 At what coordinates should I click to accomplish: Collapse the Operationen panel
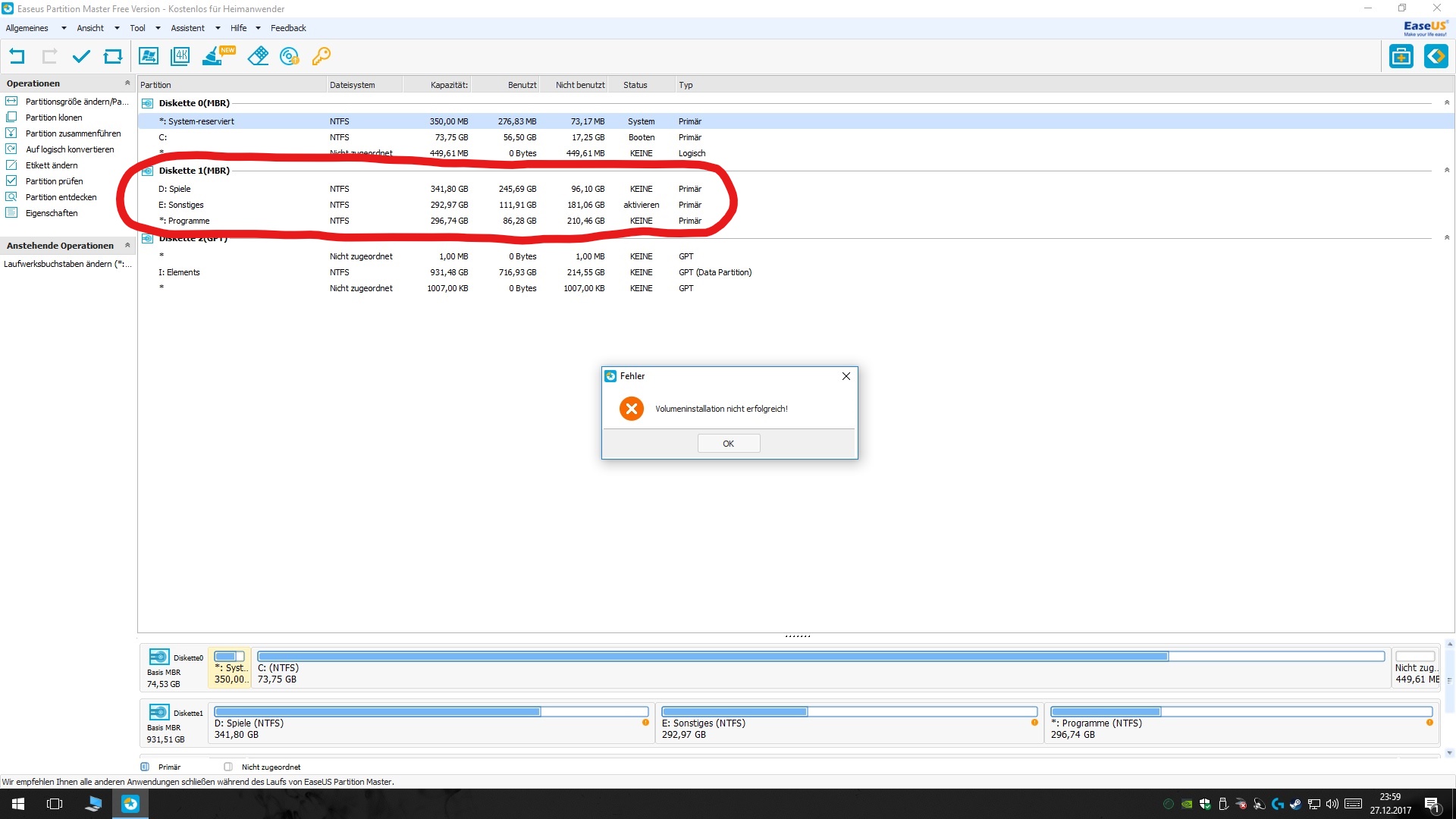click(x=127, y=83)
